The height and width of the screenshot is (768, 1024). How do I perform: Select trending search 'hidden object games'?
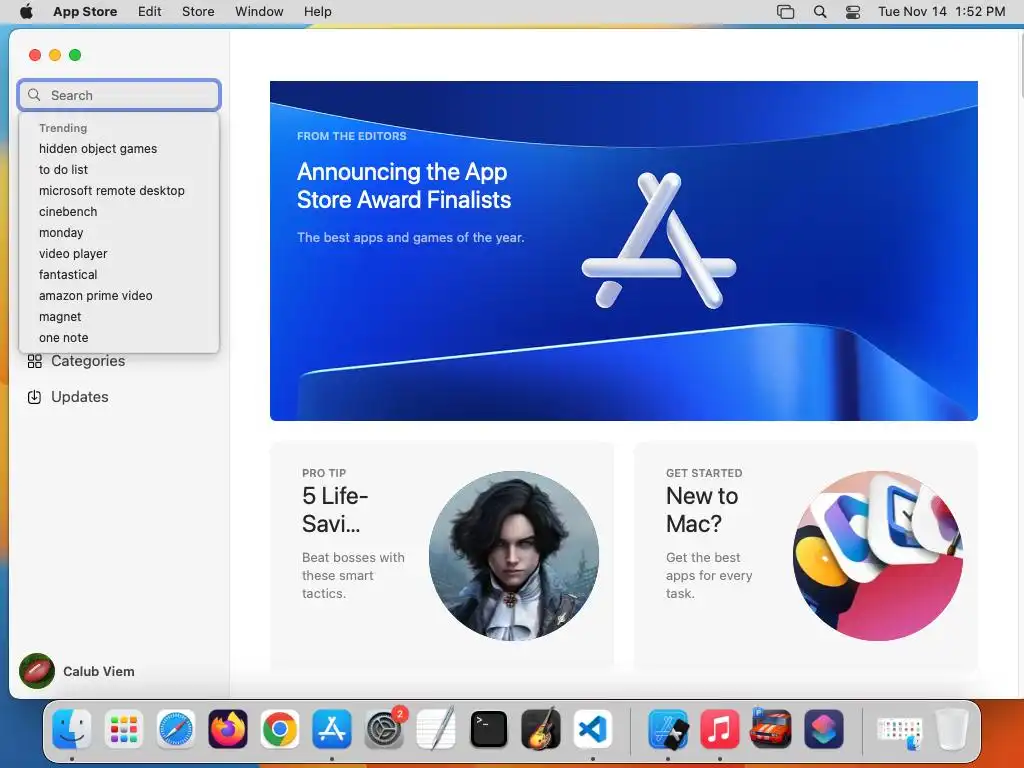point(119,149)
